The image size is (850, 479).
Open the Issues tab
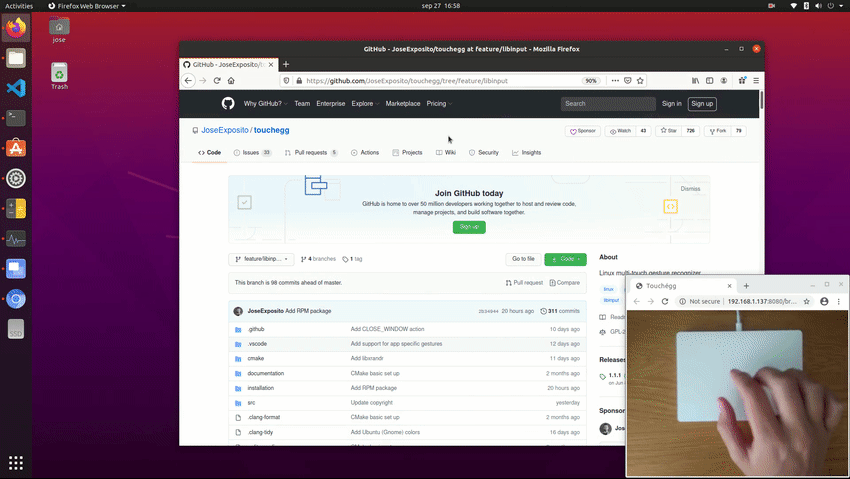252,153
